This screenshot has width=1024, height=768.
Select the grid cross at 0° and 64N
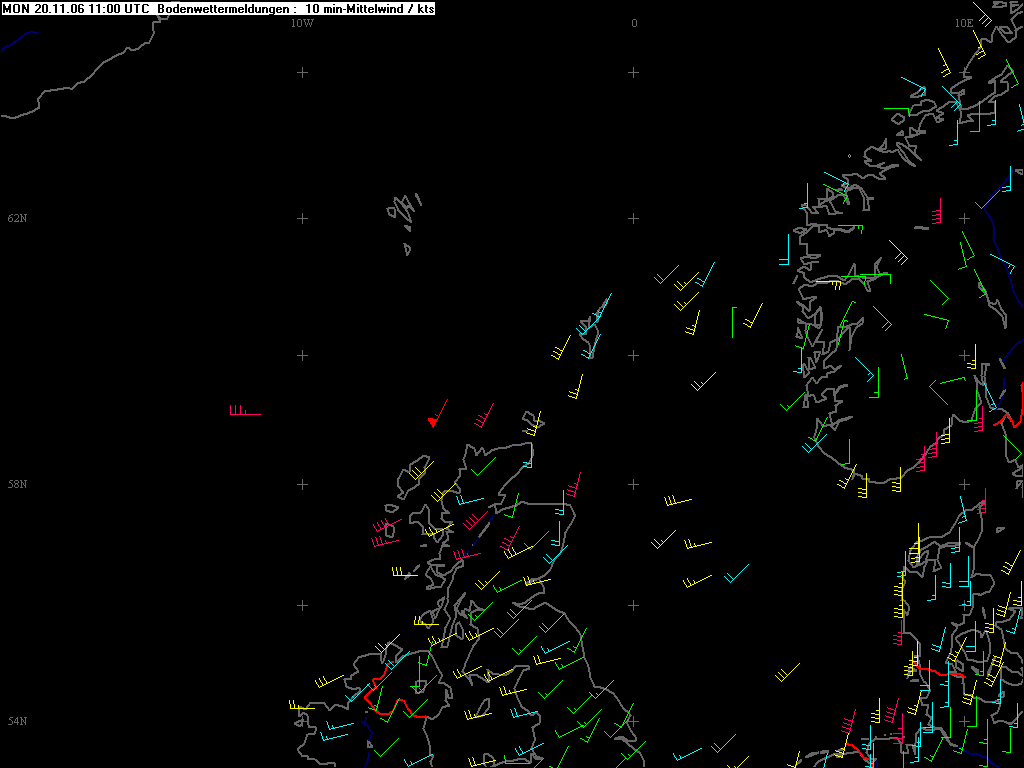point(633,72)
